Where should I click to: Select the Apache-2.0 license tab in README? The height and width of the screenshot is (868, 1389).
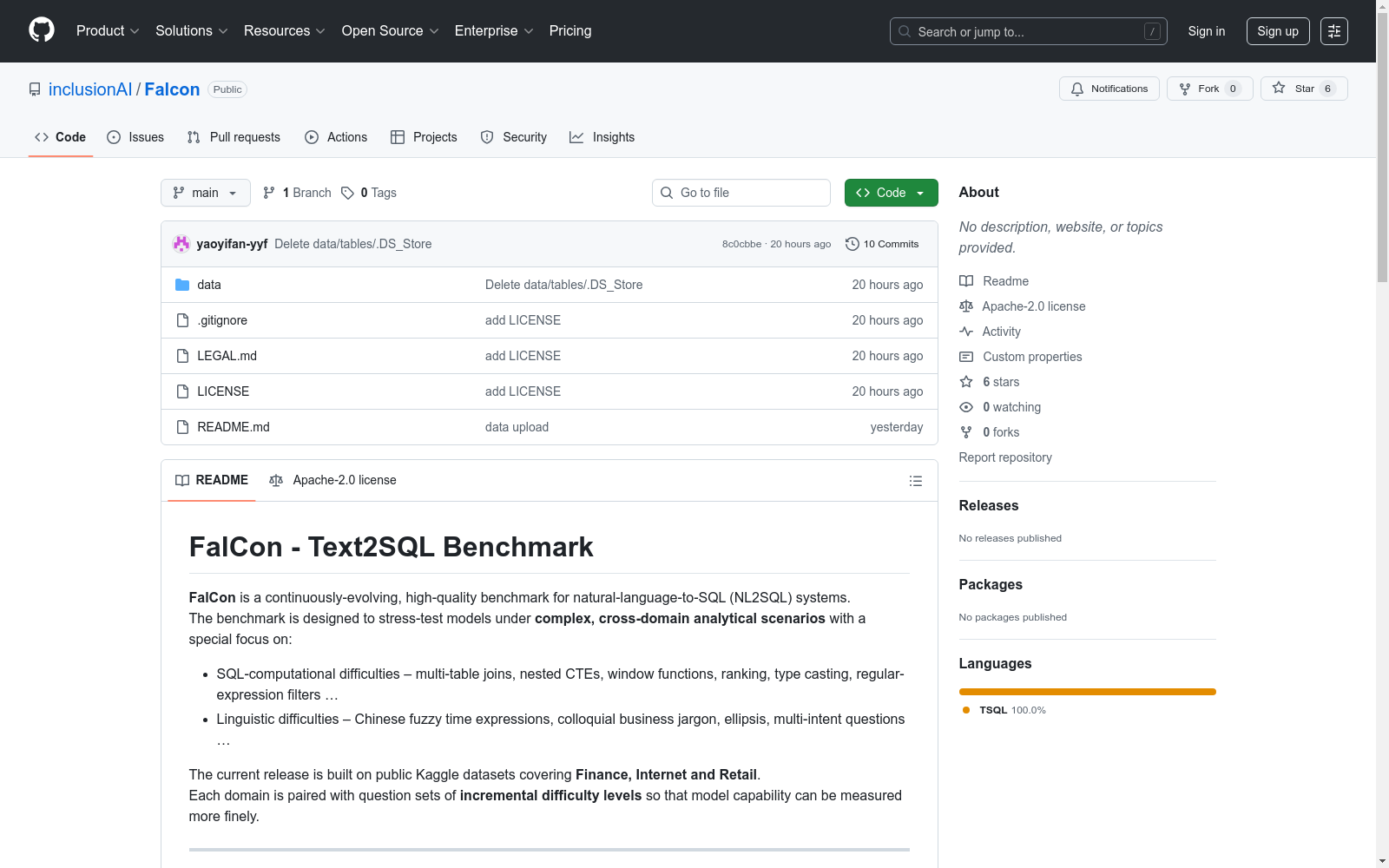(333, 480)
